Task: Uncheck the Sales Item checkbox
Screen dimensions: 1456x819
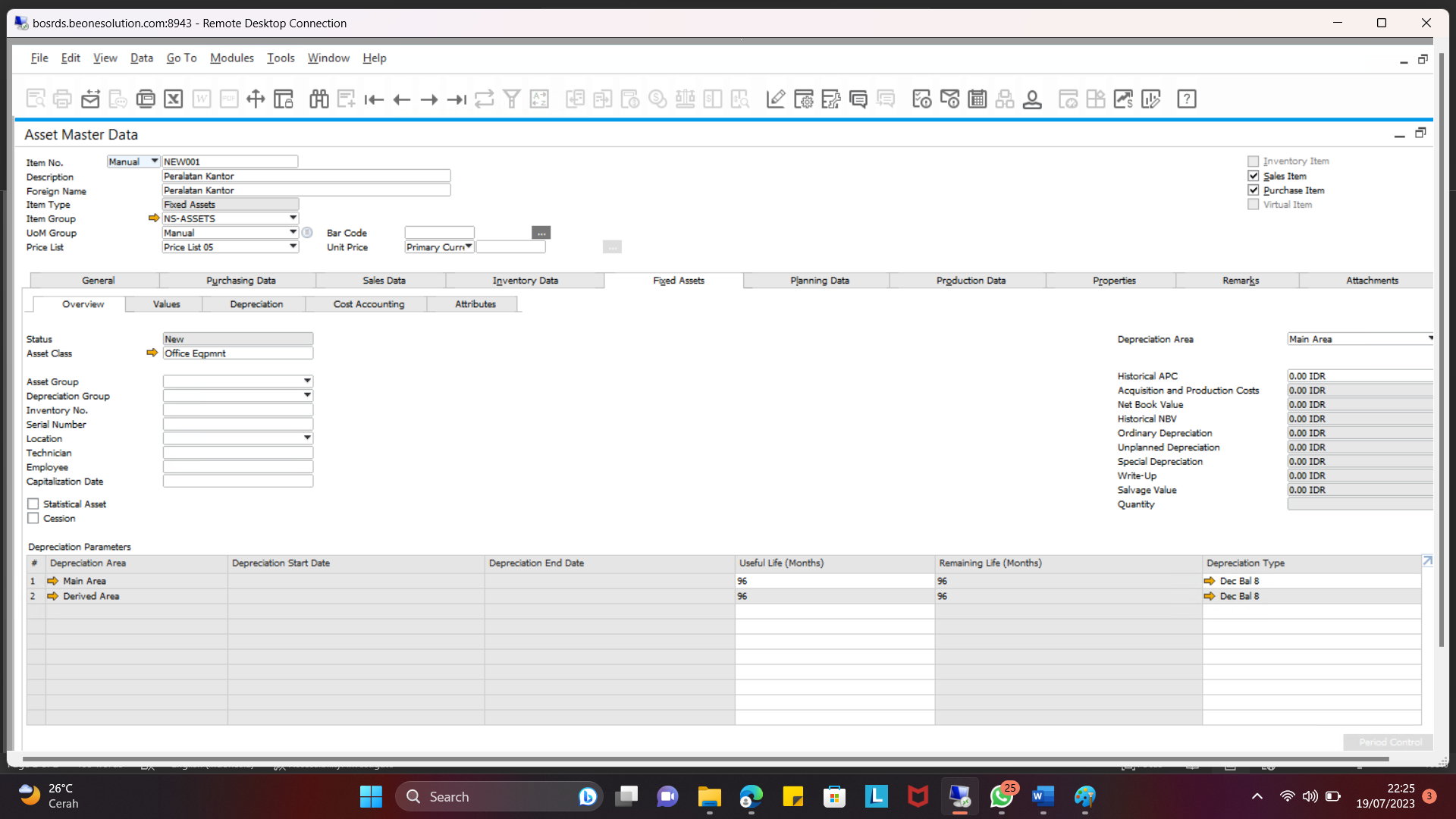Action: tap(1254, 176)
